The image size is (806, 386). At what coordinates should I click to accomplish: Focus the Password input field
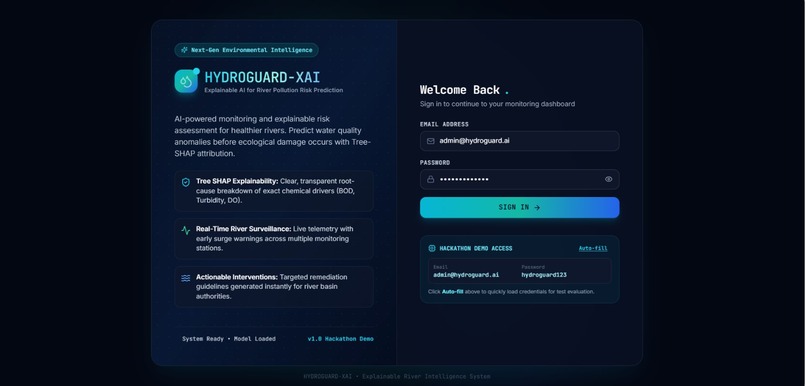[x=520, y=179]
